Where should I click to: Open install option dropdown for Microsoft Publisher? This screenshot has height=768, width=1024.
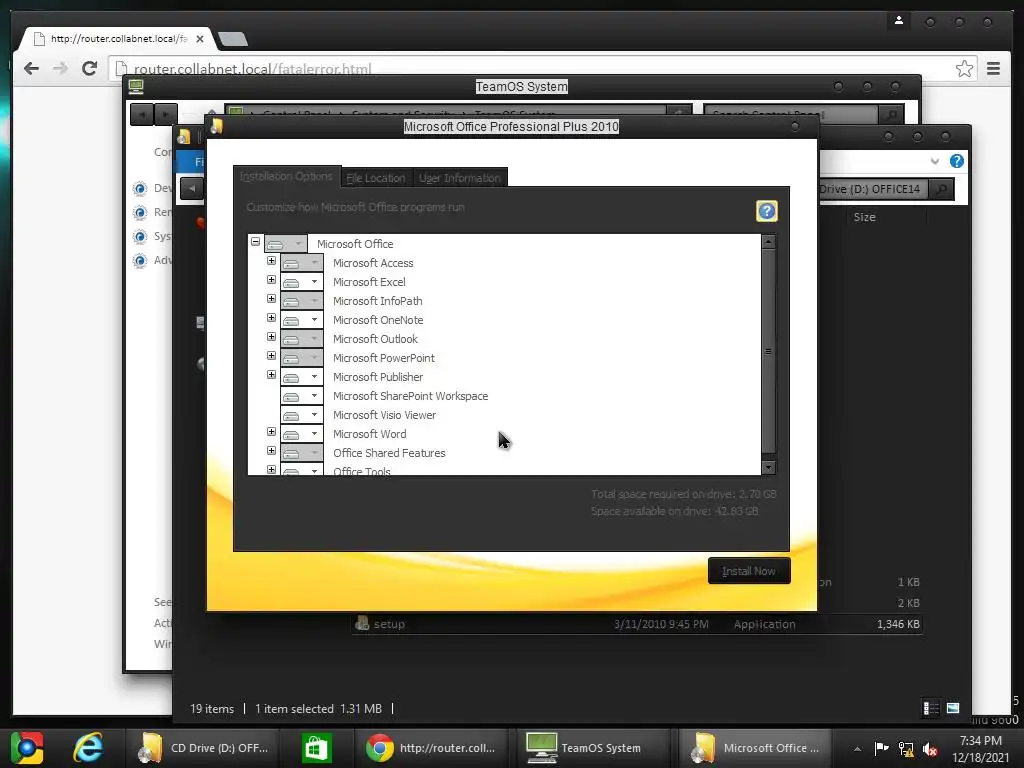coord(302,377)
